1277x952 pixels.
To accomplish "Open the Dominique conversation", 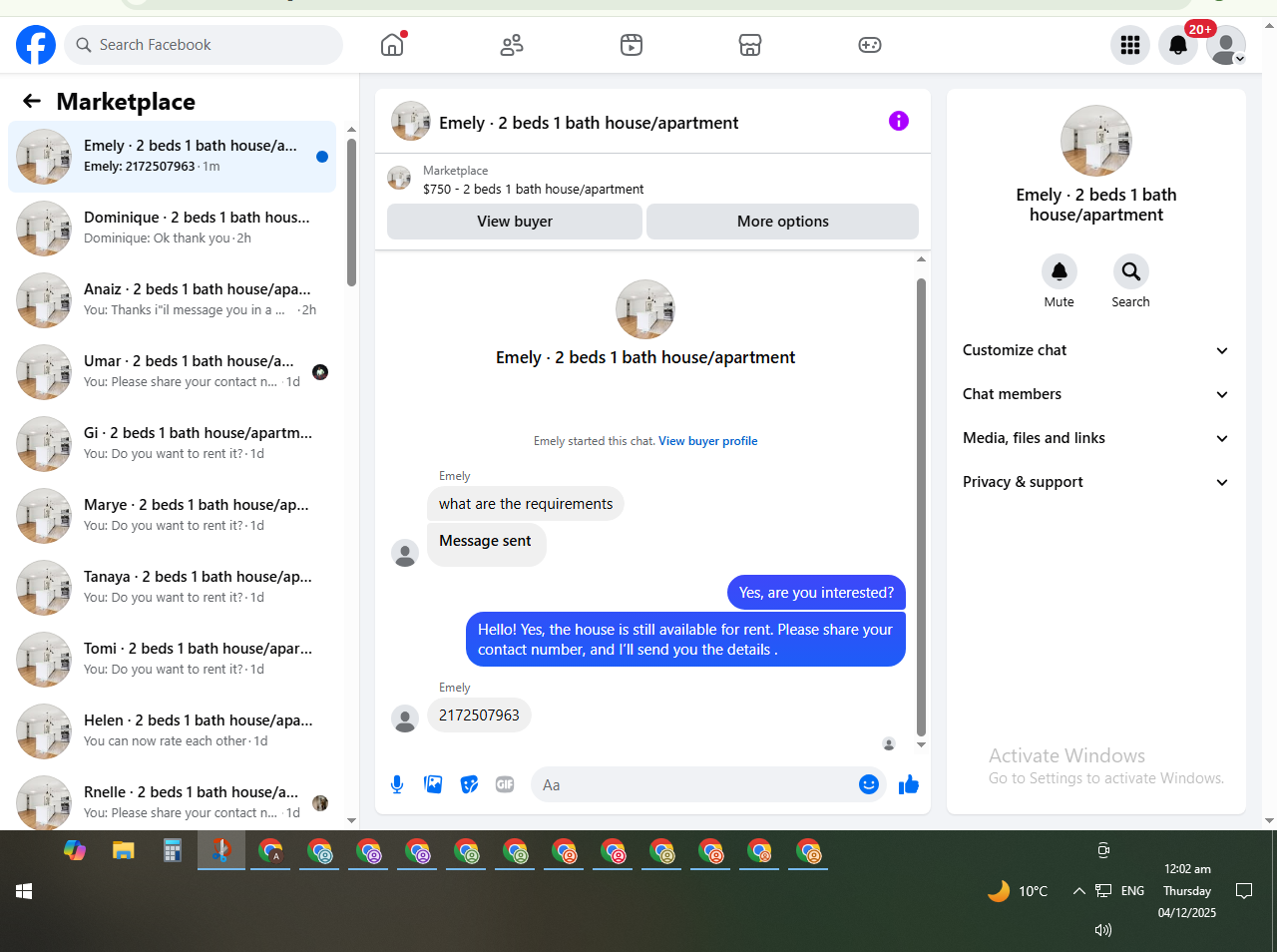I will (x=172, y=229).
